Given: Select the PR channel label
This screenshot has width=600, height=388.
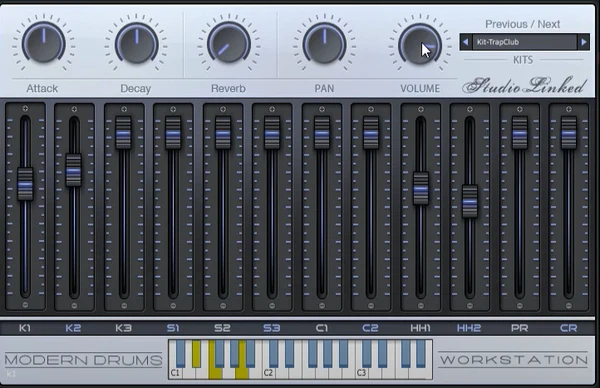Looking at the screenshot, I should 519,328.
